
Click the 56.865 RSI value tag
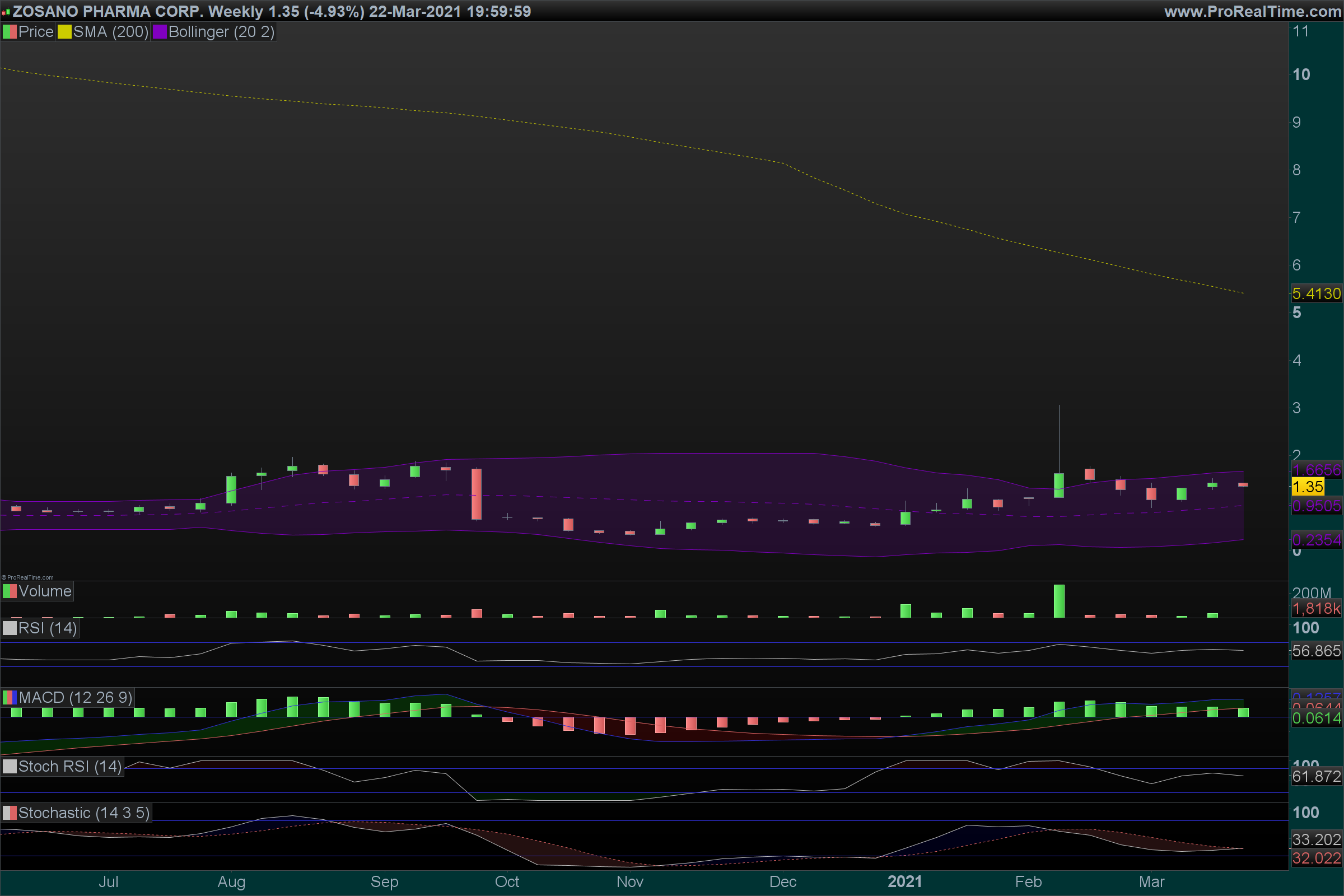[1316, 651]
